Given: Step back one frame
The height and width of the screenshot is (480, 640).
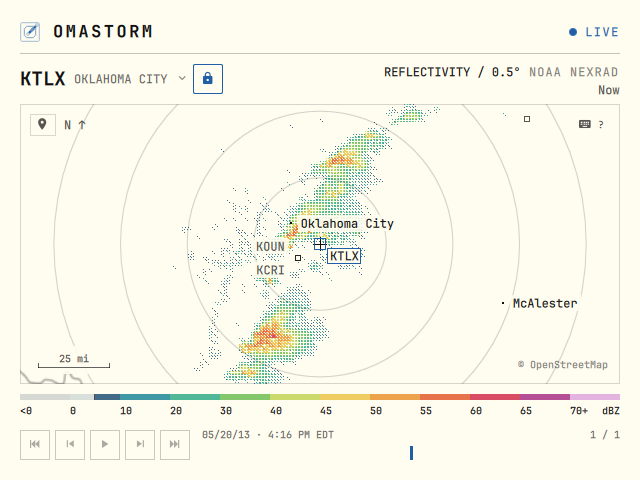Looking at the screenshot, I should (x=70, y=444).
